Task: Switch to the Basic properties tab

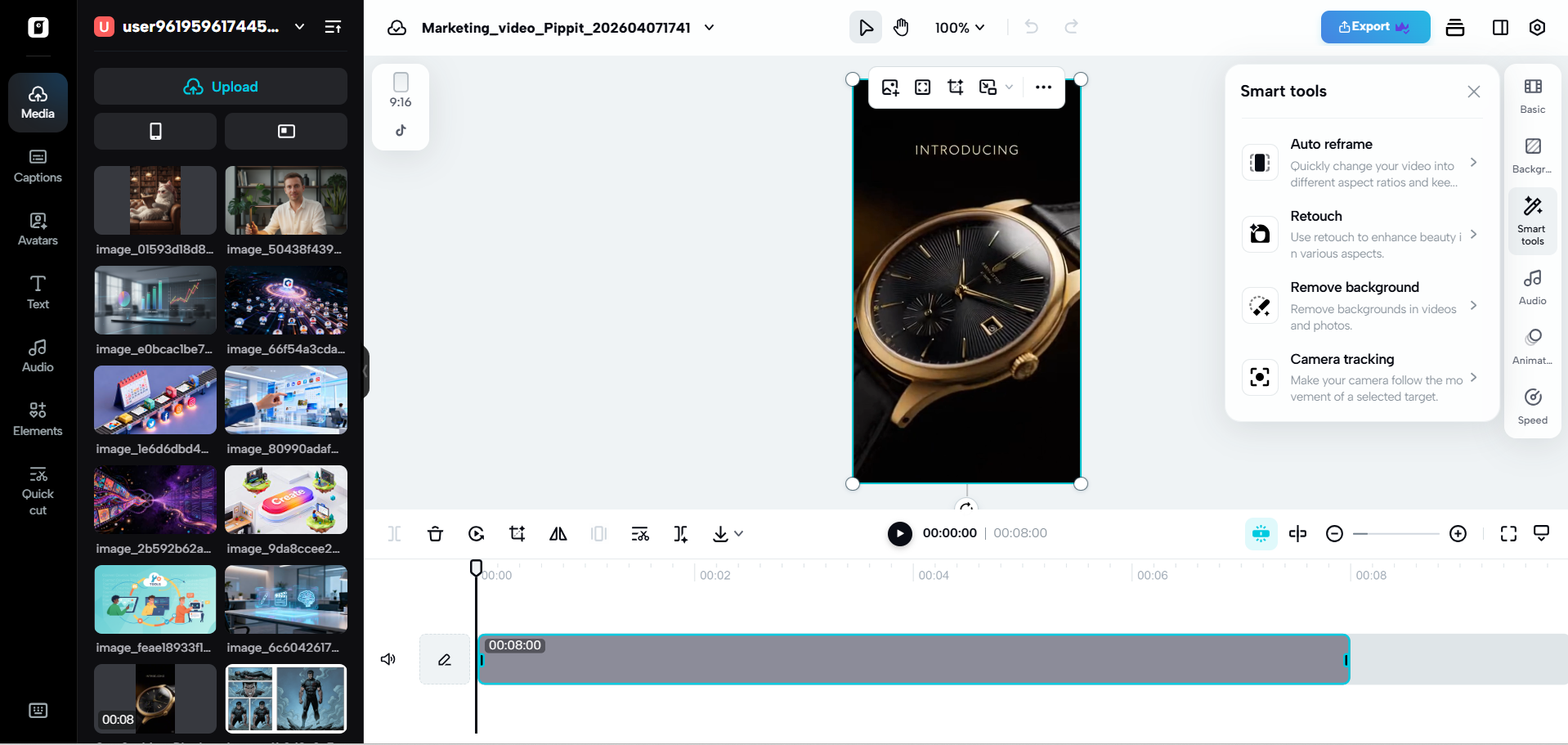Action: pyautogui.click(x=1533, y=96)
